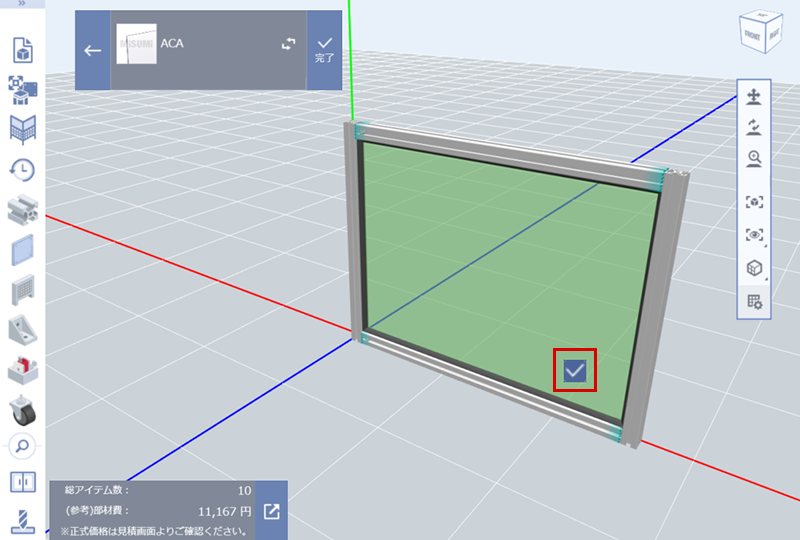Select the aluminum extrusion frame icon
Image resolution: width=800 pixels, height=540 pixels.
(22, 209)
